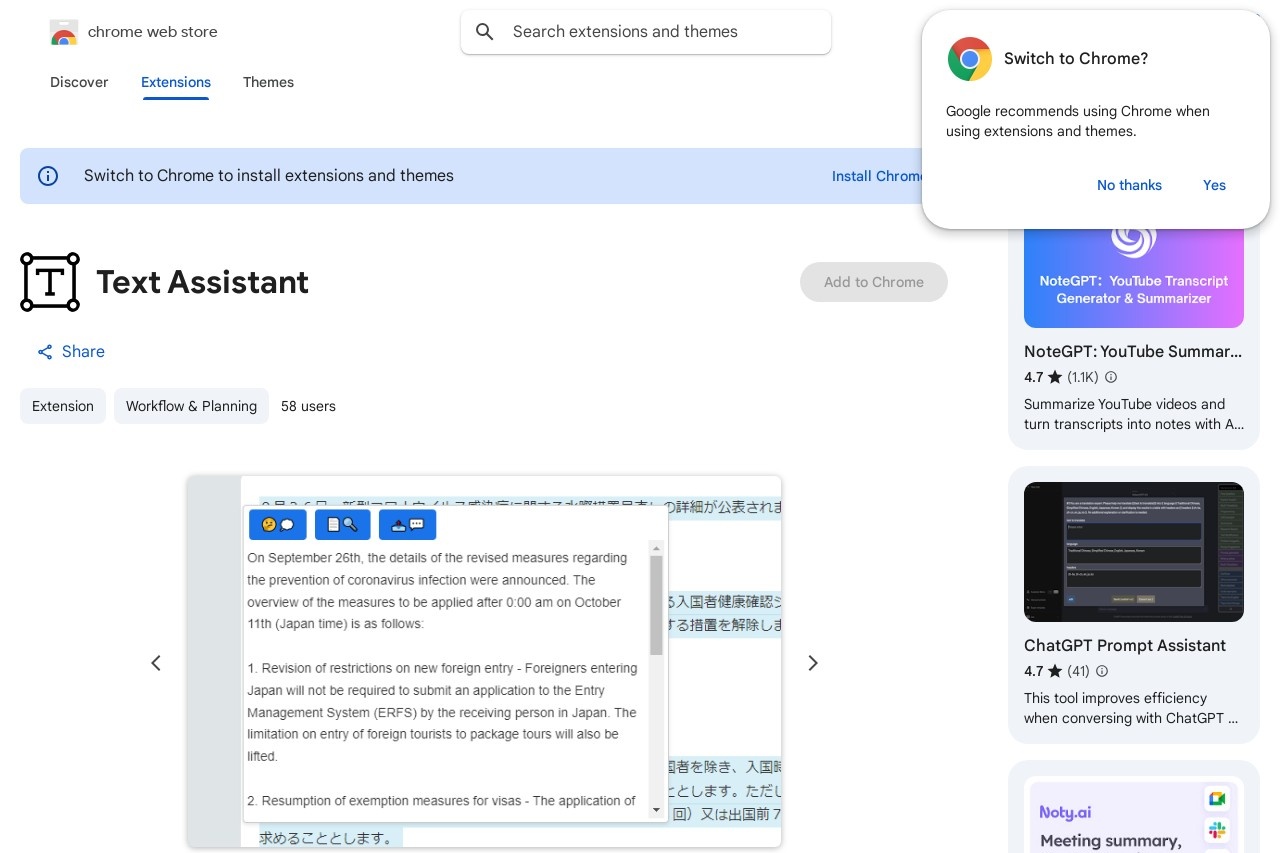This screenshot has width=1280, height=853.
Task: Open the Discover tab
Action: pyautogui.click(x=79, y=82)
